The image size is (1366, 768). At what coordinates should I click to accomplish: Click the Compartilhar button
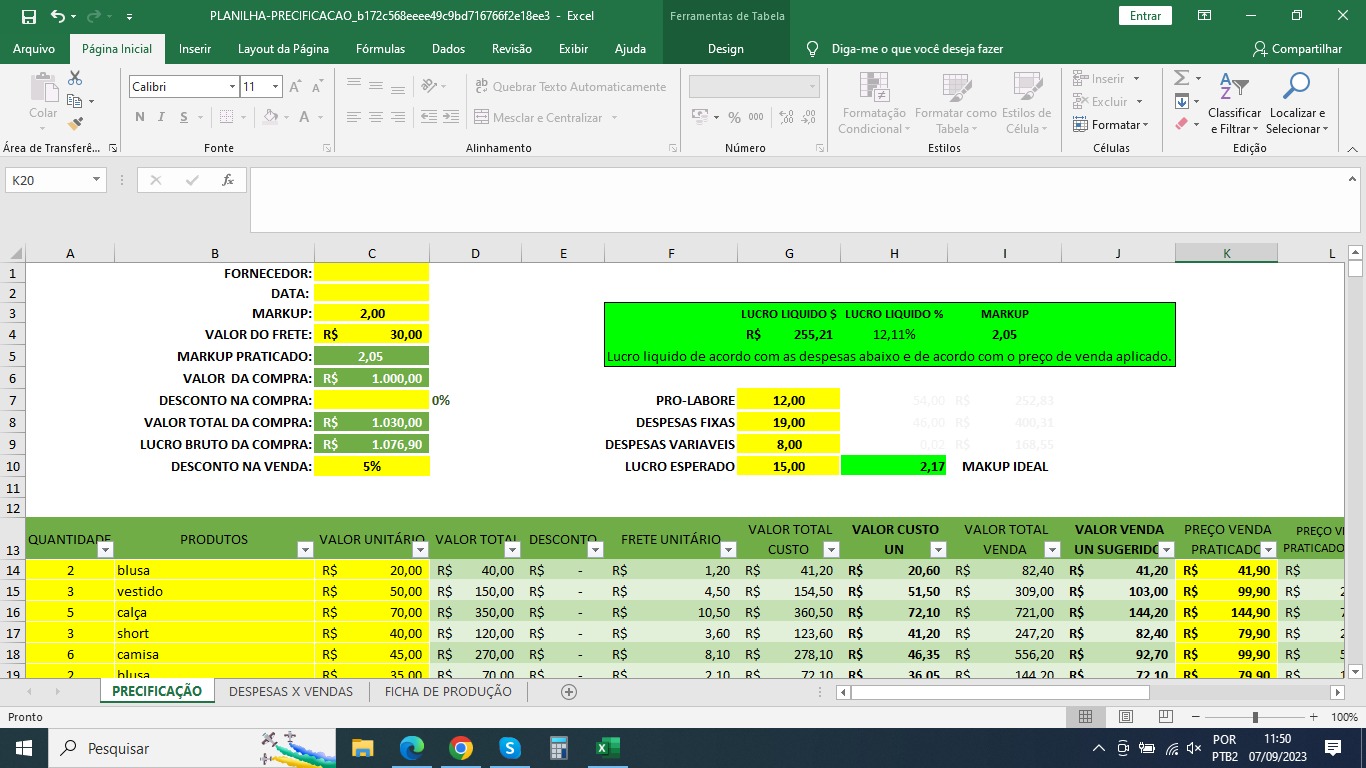pos(1297,48)
